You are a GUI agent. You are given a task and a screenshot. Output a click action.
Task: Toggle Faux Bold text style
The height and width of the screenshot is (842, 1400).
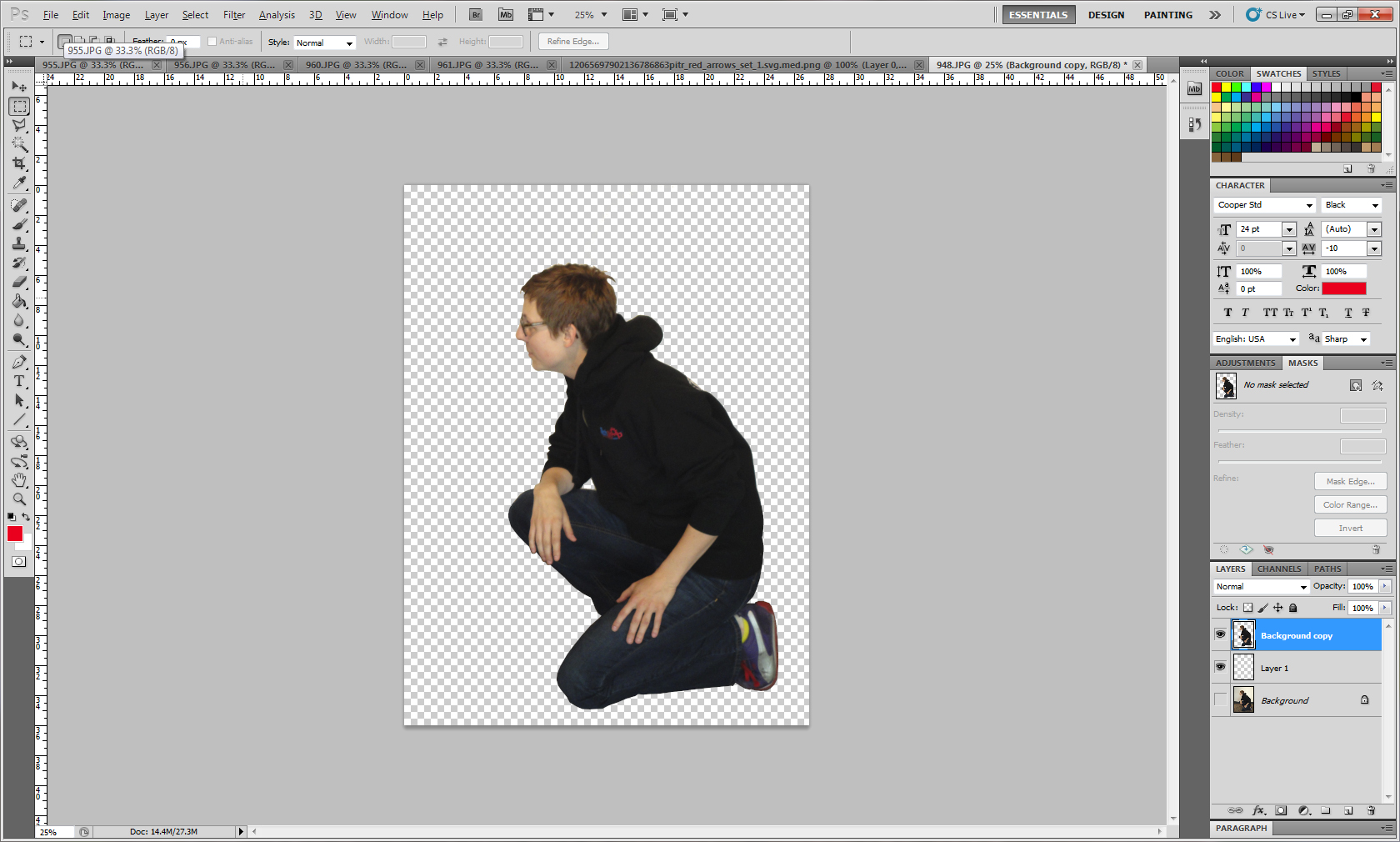1227,313
